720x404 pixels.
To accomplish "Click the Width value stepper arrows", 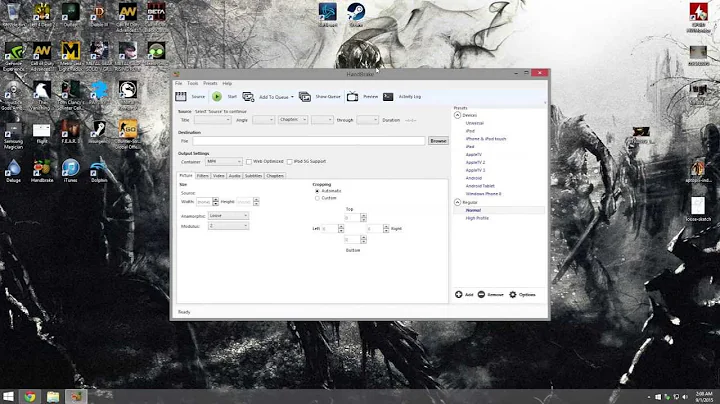I will [215, 202].
